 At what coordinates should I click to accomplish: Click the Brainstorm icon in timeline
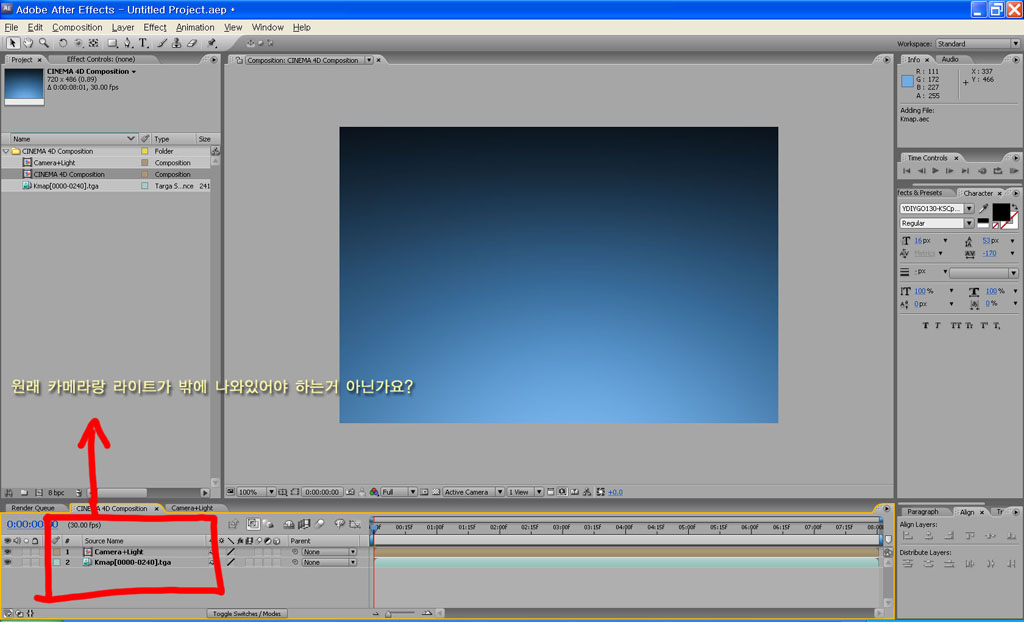(340, 524)
